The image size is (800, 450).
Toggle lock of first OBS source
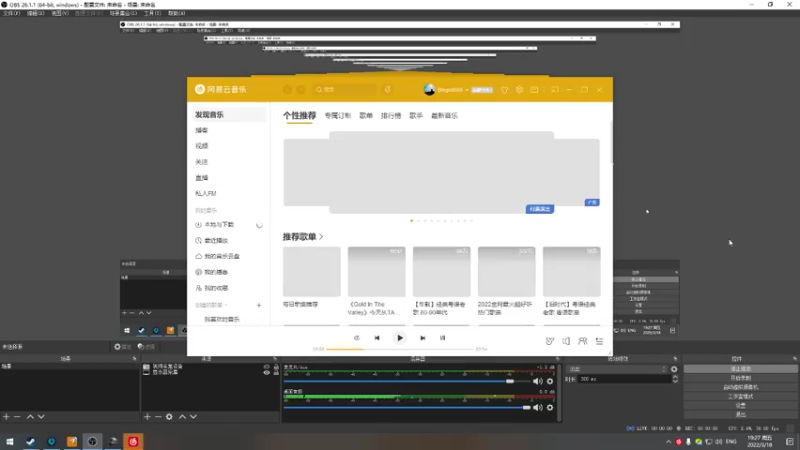(276, 367)
